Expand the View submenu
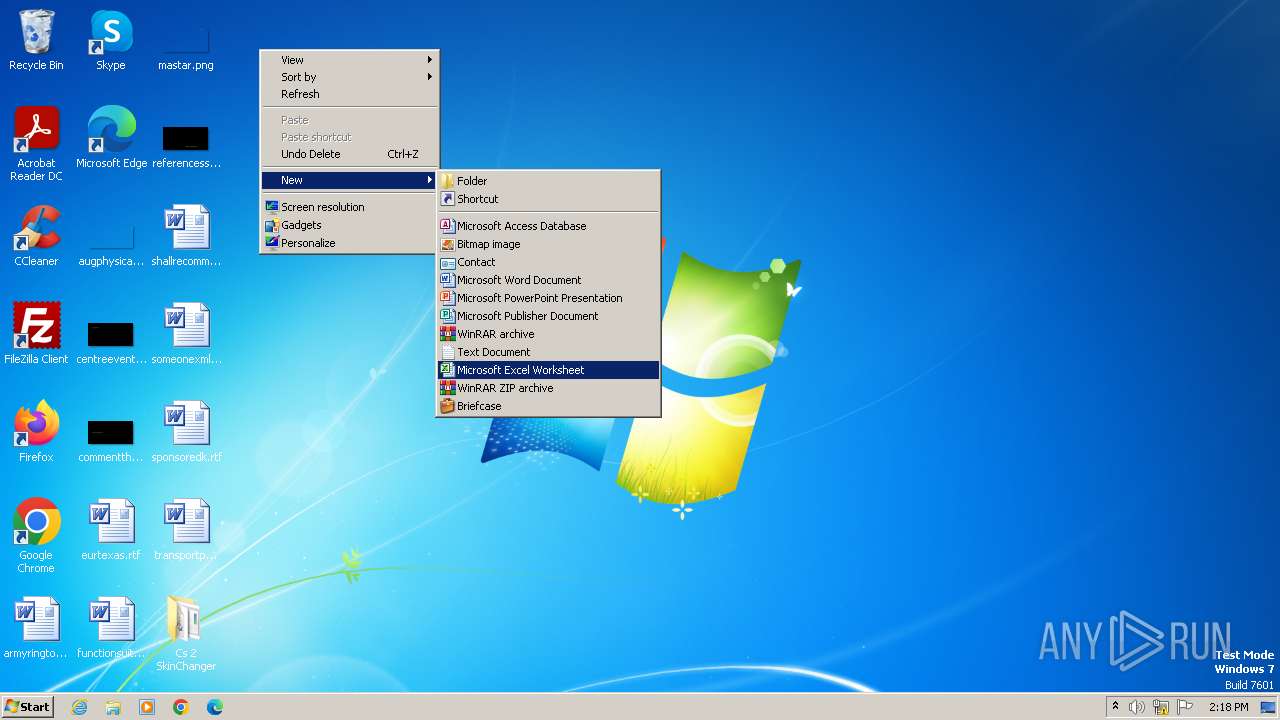Screen dimensions: 1280x720 349,60
